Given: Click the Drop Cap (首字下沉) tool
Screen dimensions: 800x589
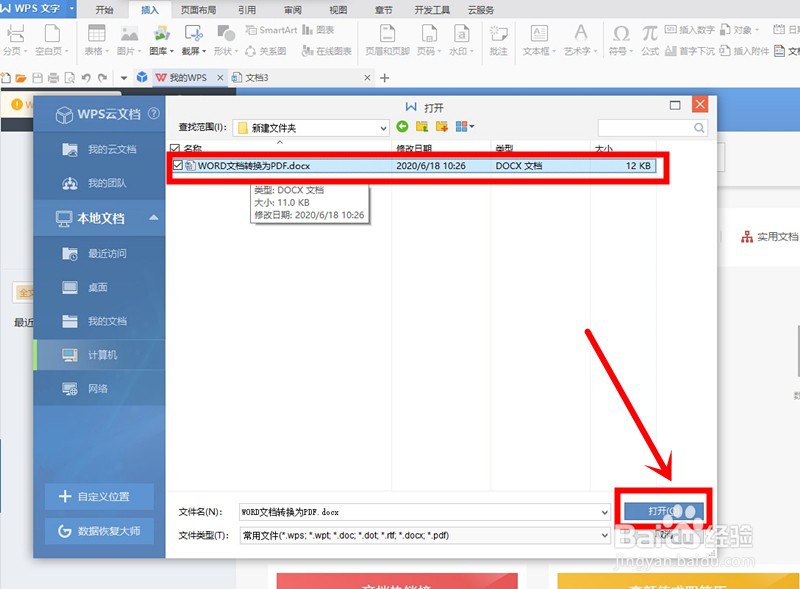Looking at the screenshot, I should [690, 51].
